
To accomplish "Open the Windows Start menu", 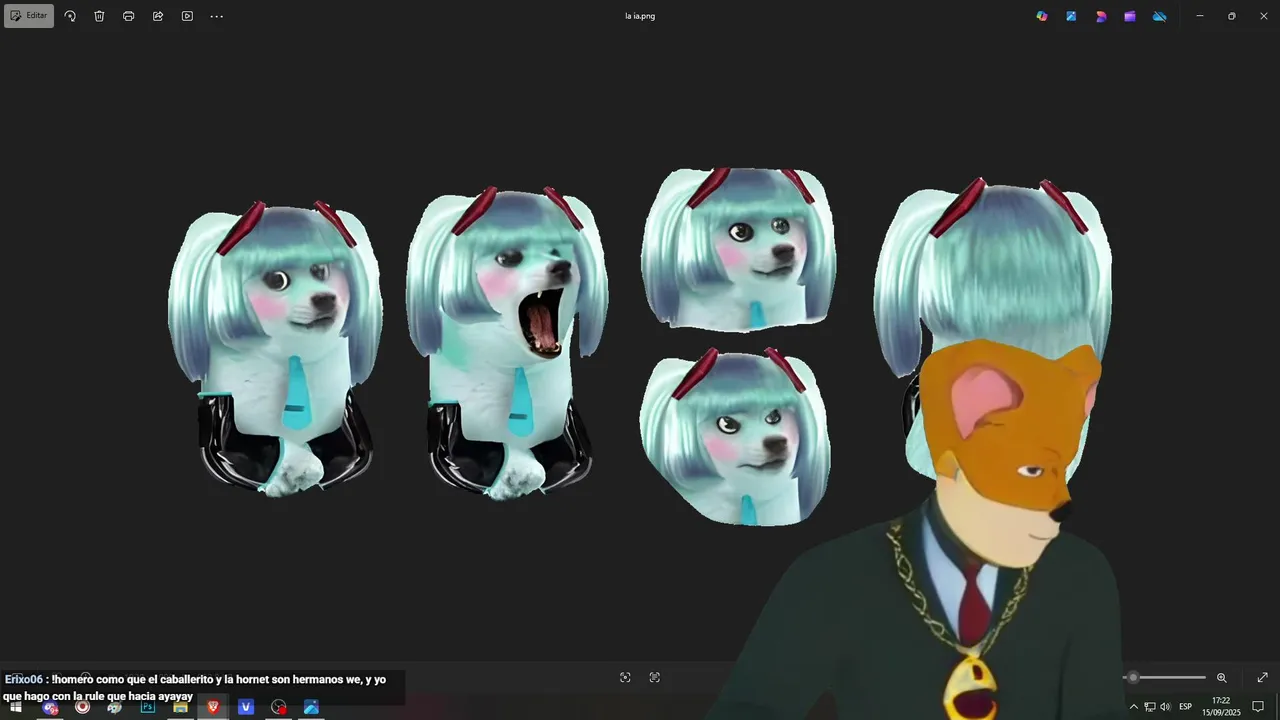I will (16, 707).
